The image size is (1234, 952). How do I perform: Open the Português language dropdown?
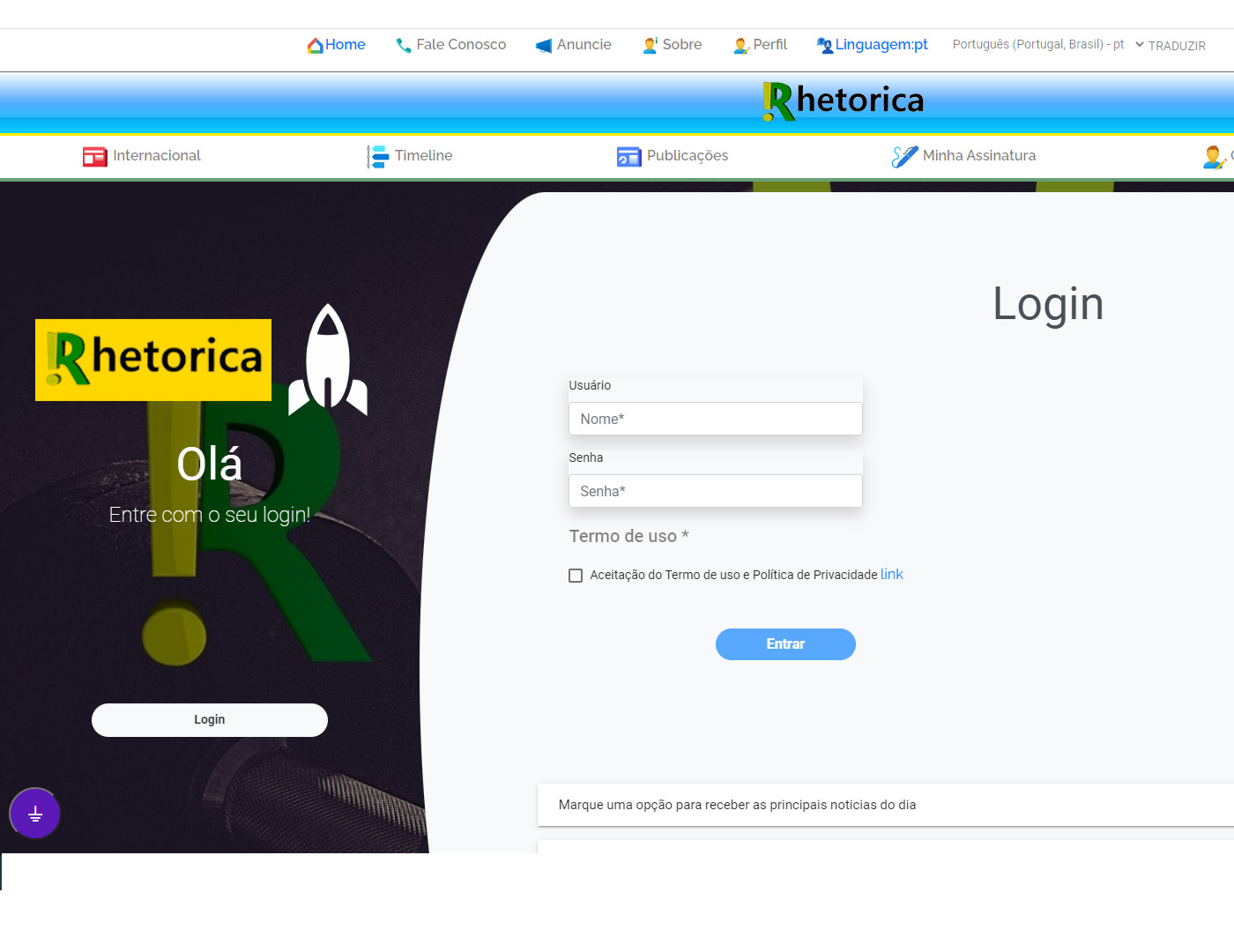coord(1037,45)
